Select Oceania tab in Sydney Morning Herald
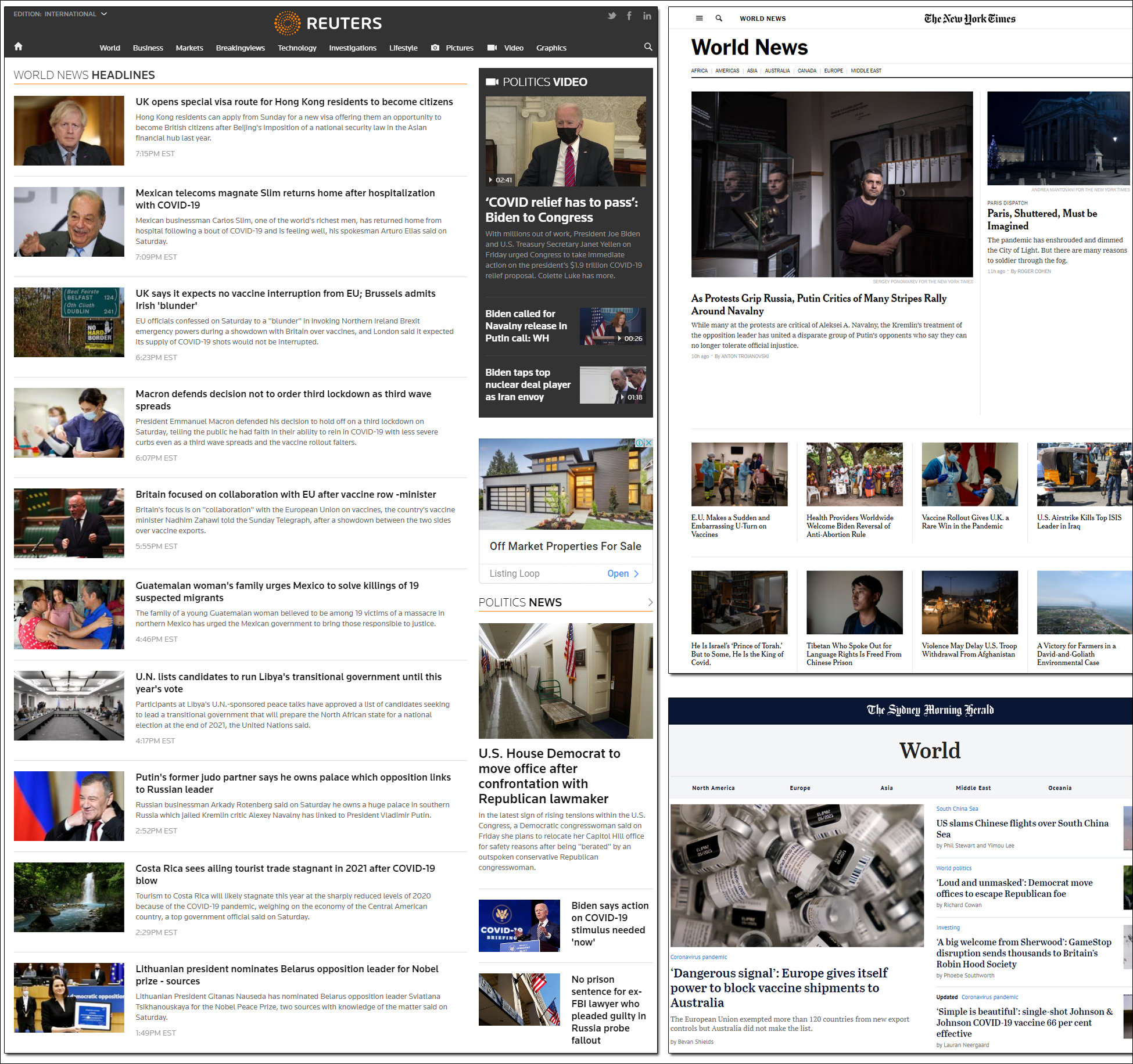 (1060, 788)
